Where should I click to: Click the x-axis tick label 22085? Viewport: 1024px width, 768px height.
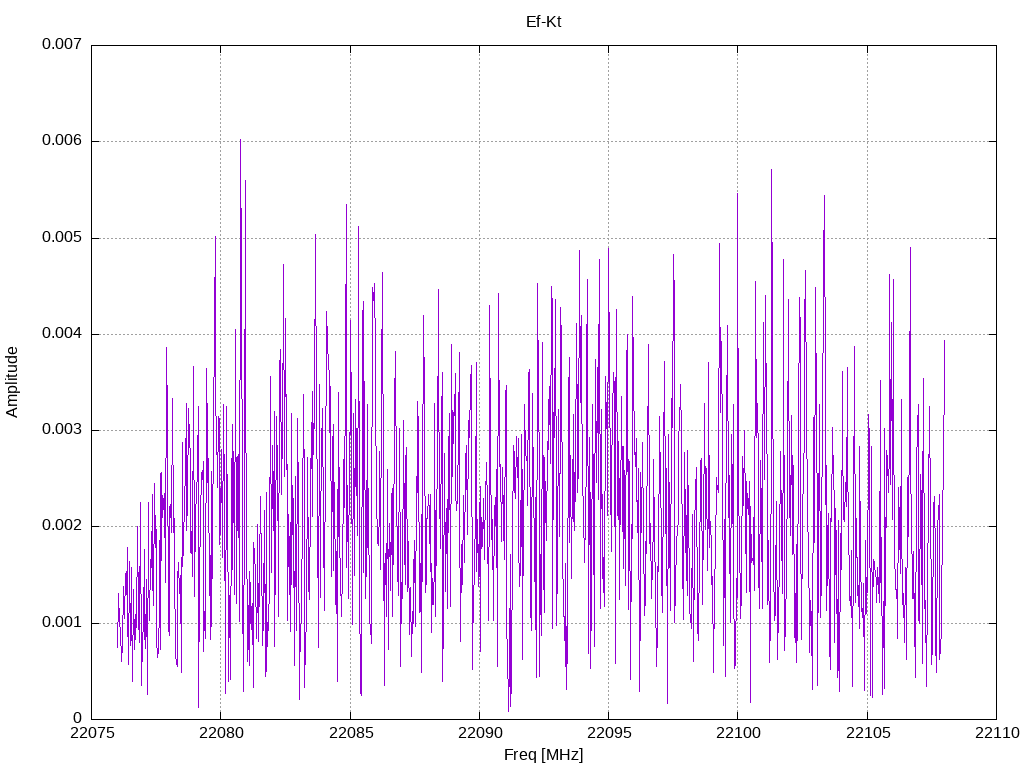(351, 733)
